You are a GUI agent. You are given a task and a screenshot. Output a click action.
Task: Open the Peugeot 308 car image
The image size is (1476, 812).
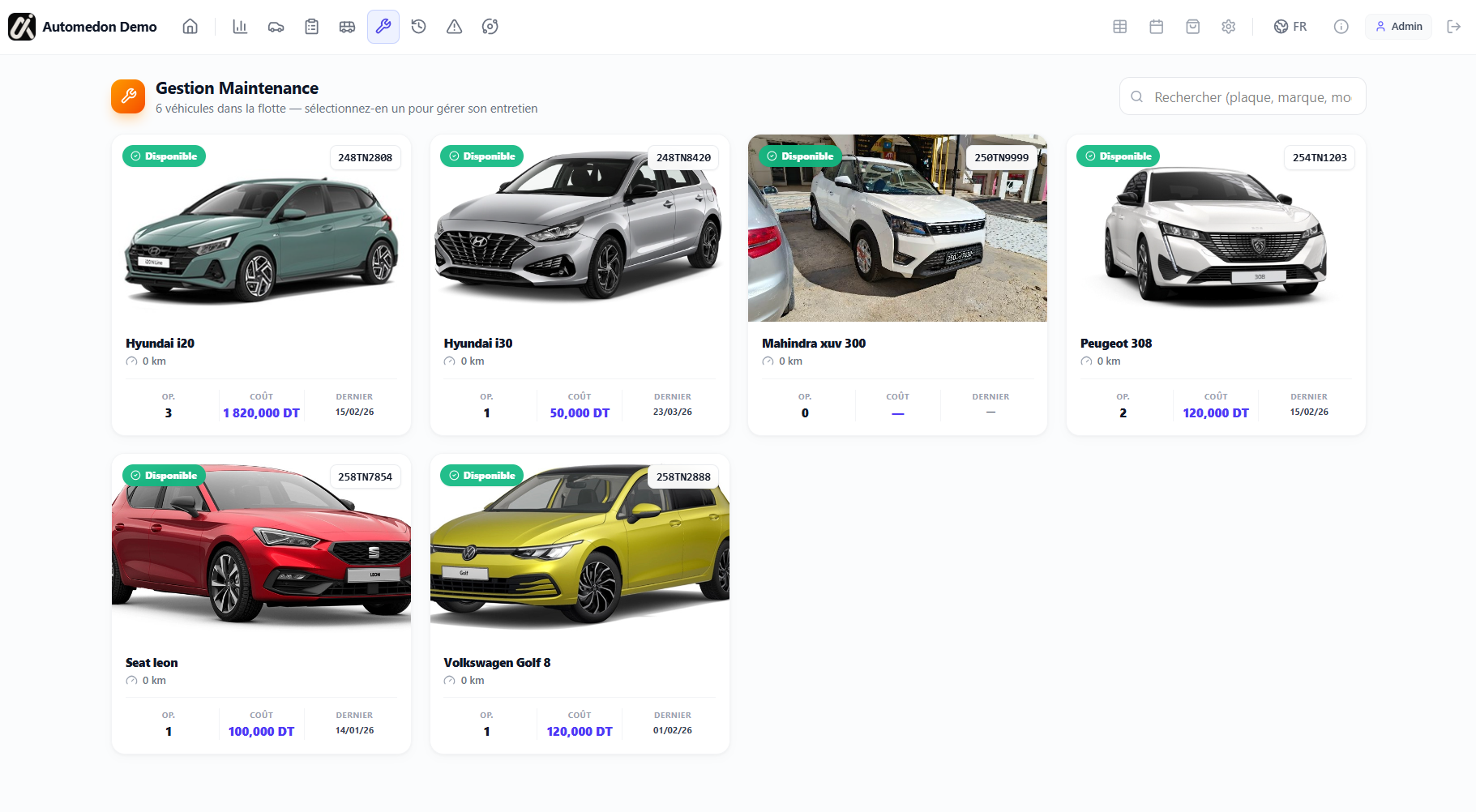(1216, 229)
